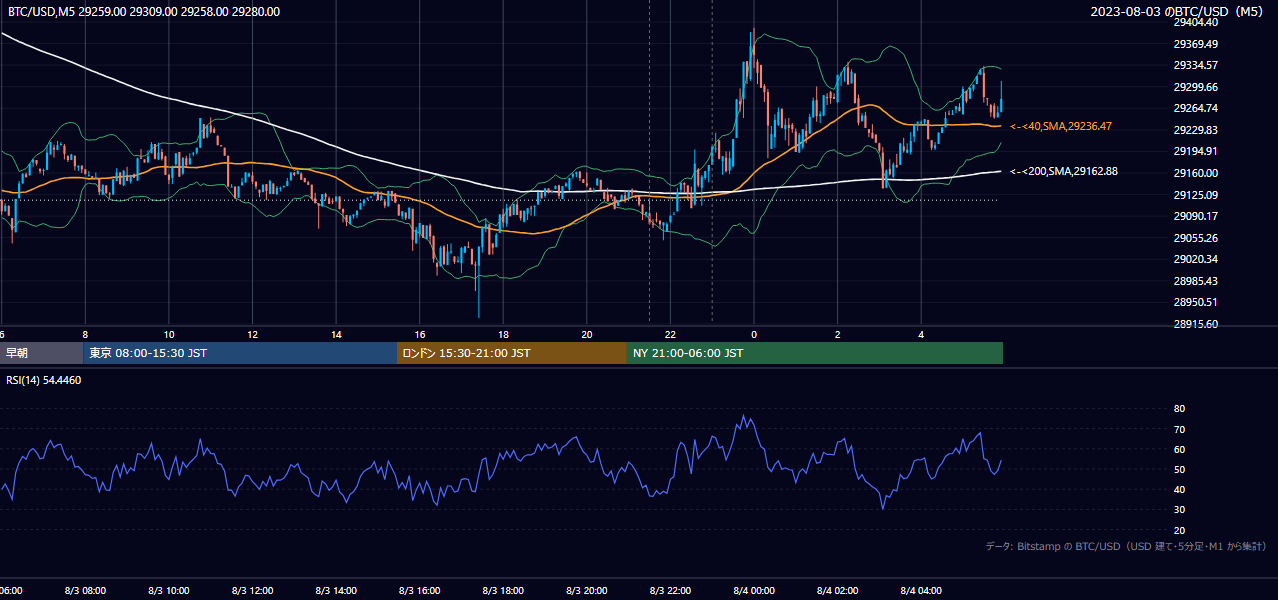Click RSI scale value 80
The height and width of the screenshot is (600, 1278).
1179,409
